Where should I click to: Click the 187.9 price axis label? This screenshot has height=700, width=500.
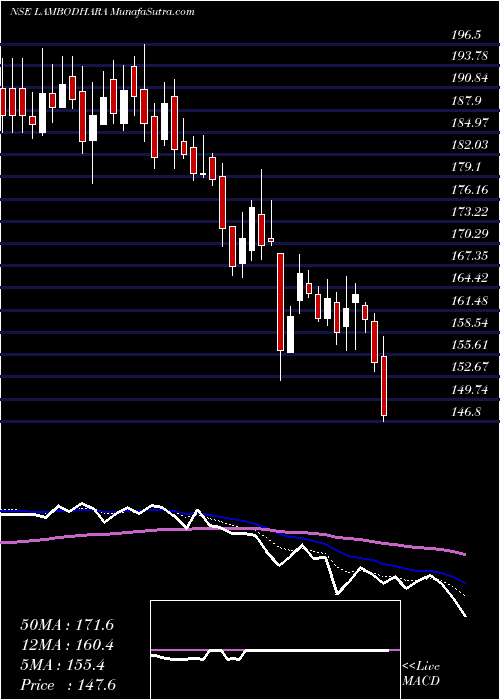point(467,101)
